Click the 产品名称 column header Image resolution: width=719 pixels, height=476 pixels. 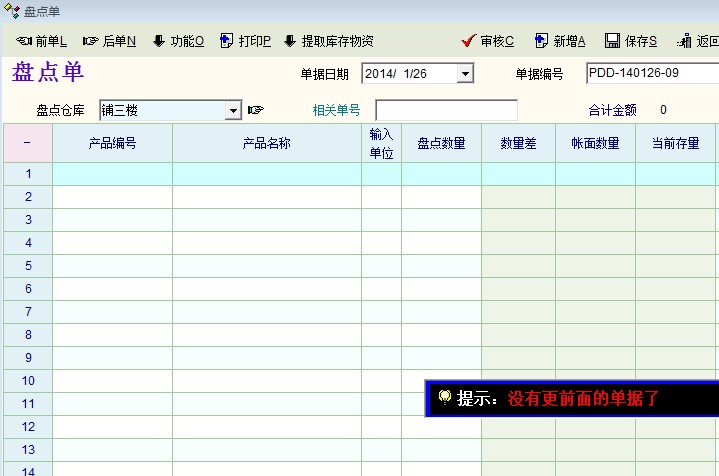(x=266, y=143)
